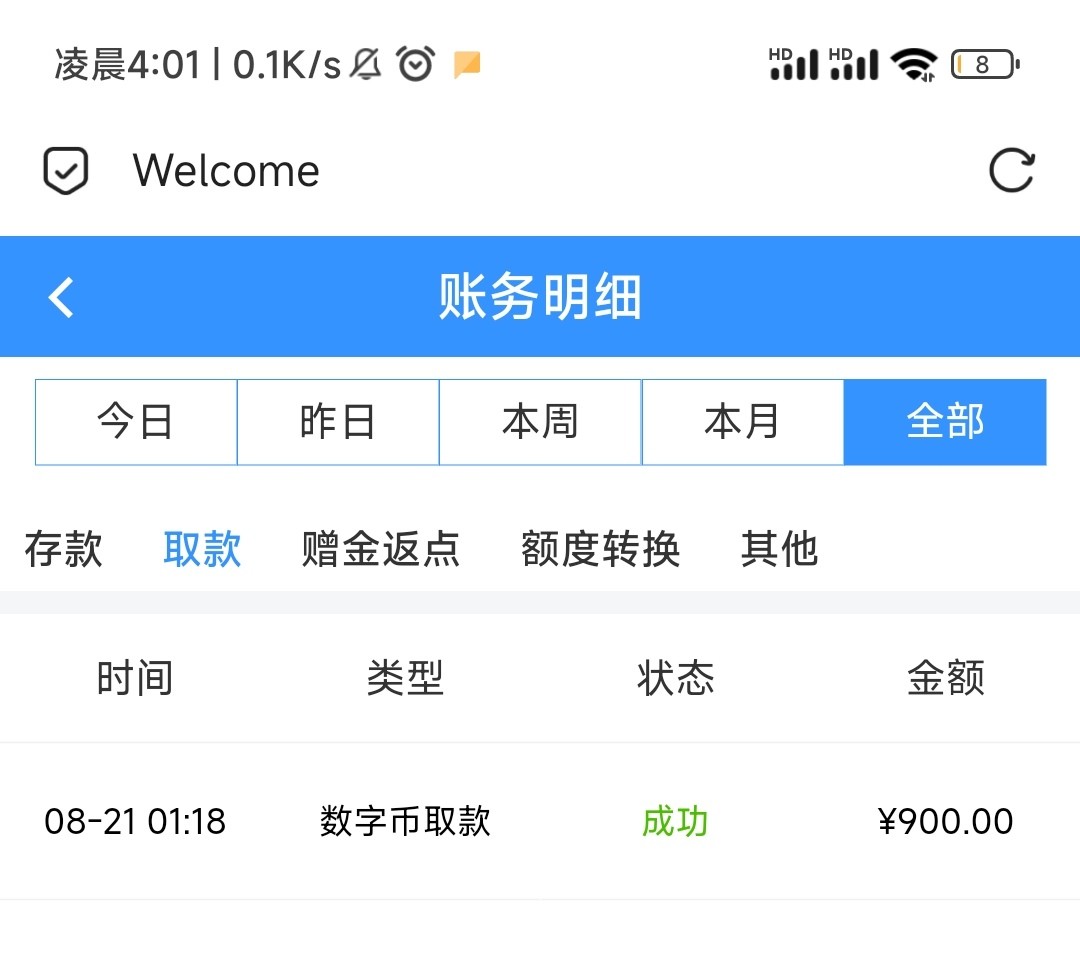Click the 成功 status of the withdrawal
Screen dimensions: 1080x953
675,821
